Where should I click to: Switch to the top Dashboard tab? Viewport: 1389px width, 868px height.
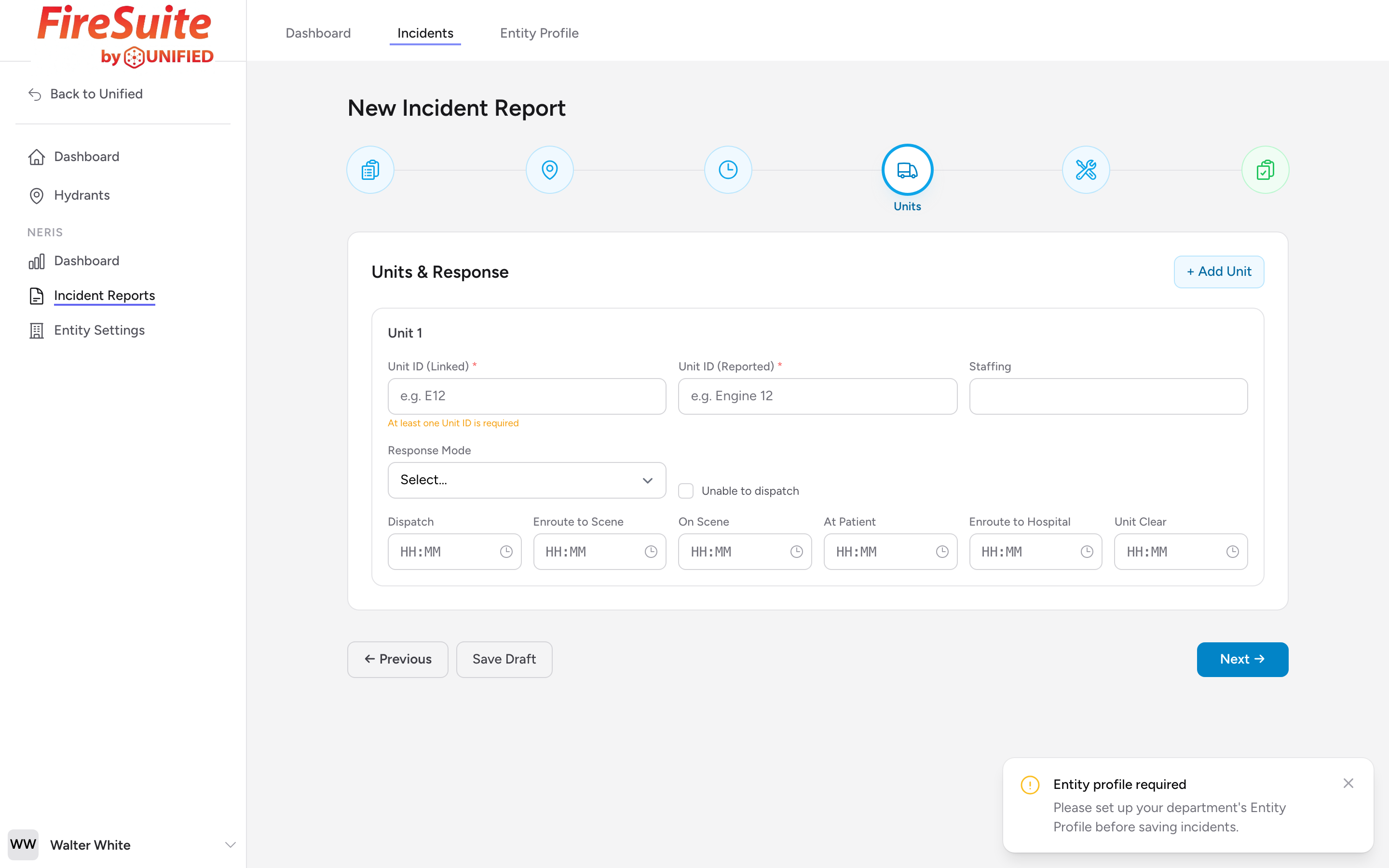(x=318, y=33)
